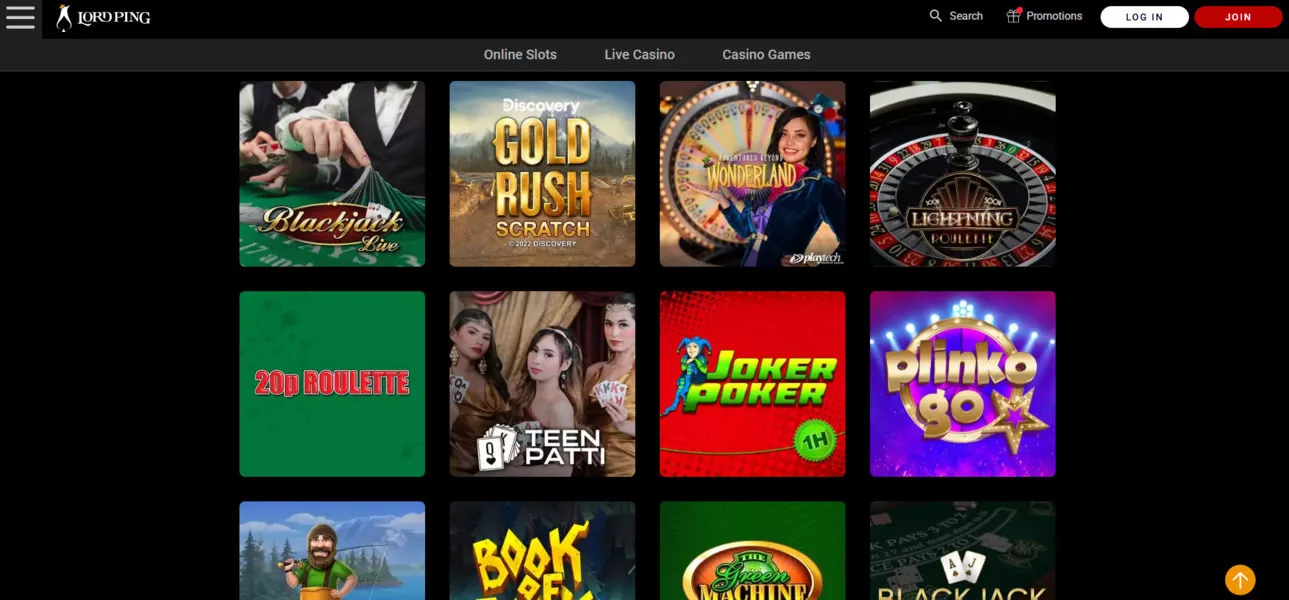The width and height of the screenshot is (1289, 600).
Task: Select the 20p Roulette tile
Action: 332,384
